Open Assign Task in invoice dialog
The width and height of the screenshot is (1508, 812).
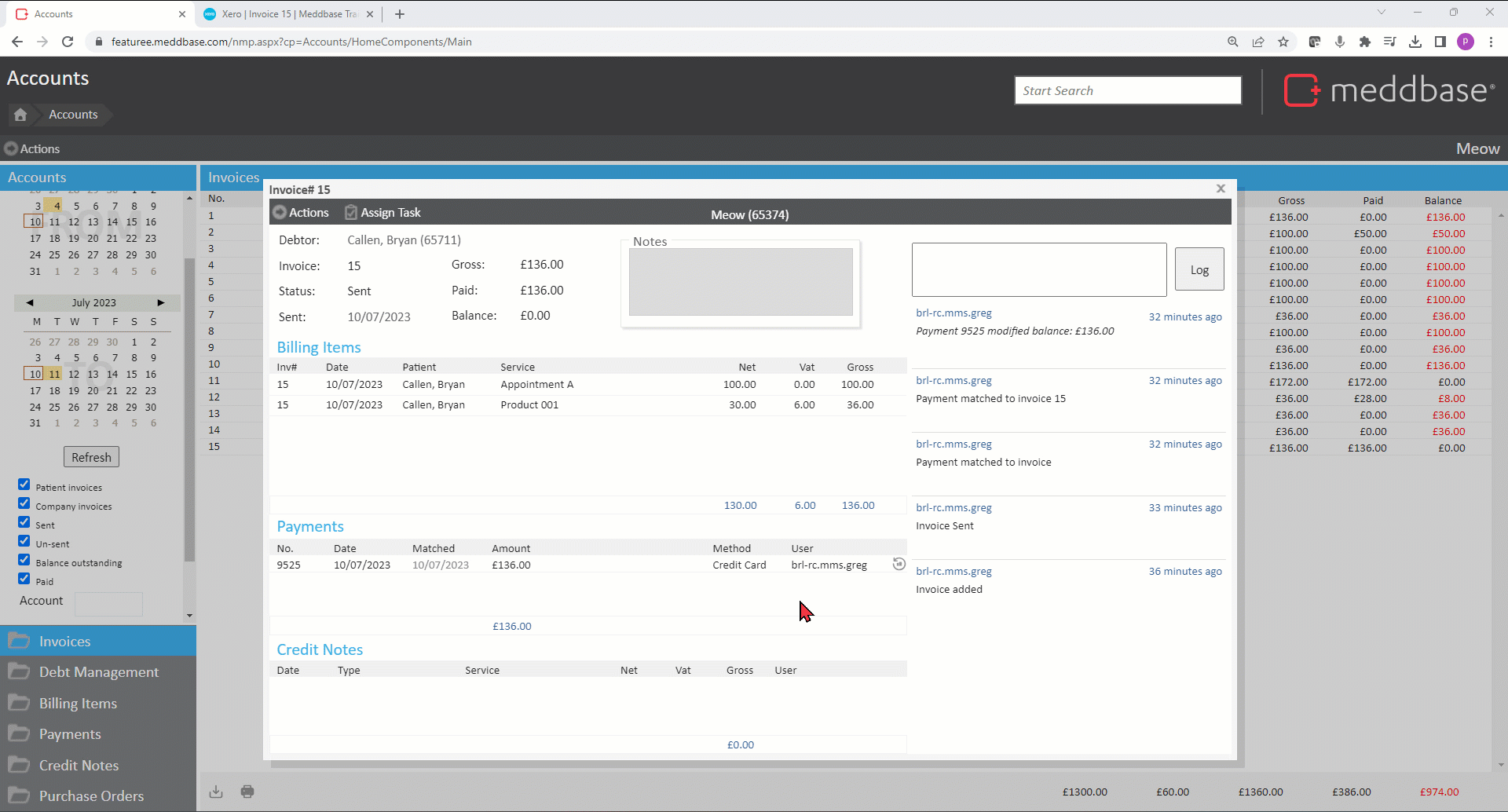coord(382,213)
